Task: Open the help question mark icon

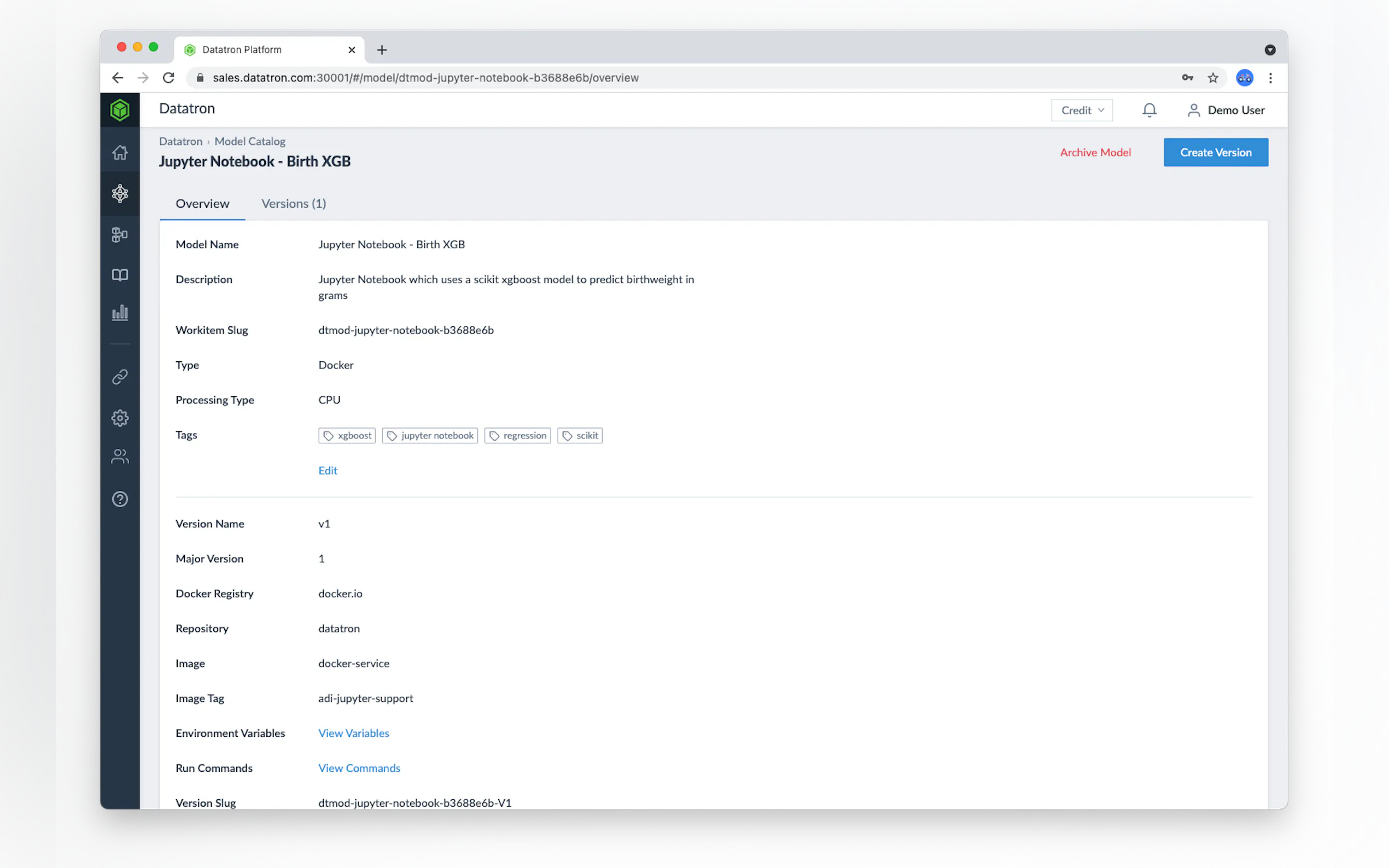Action: point(119,499)
